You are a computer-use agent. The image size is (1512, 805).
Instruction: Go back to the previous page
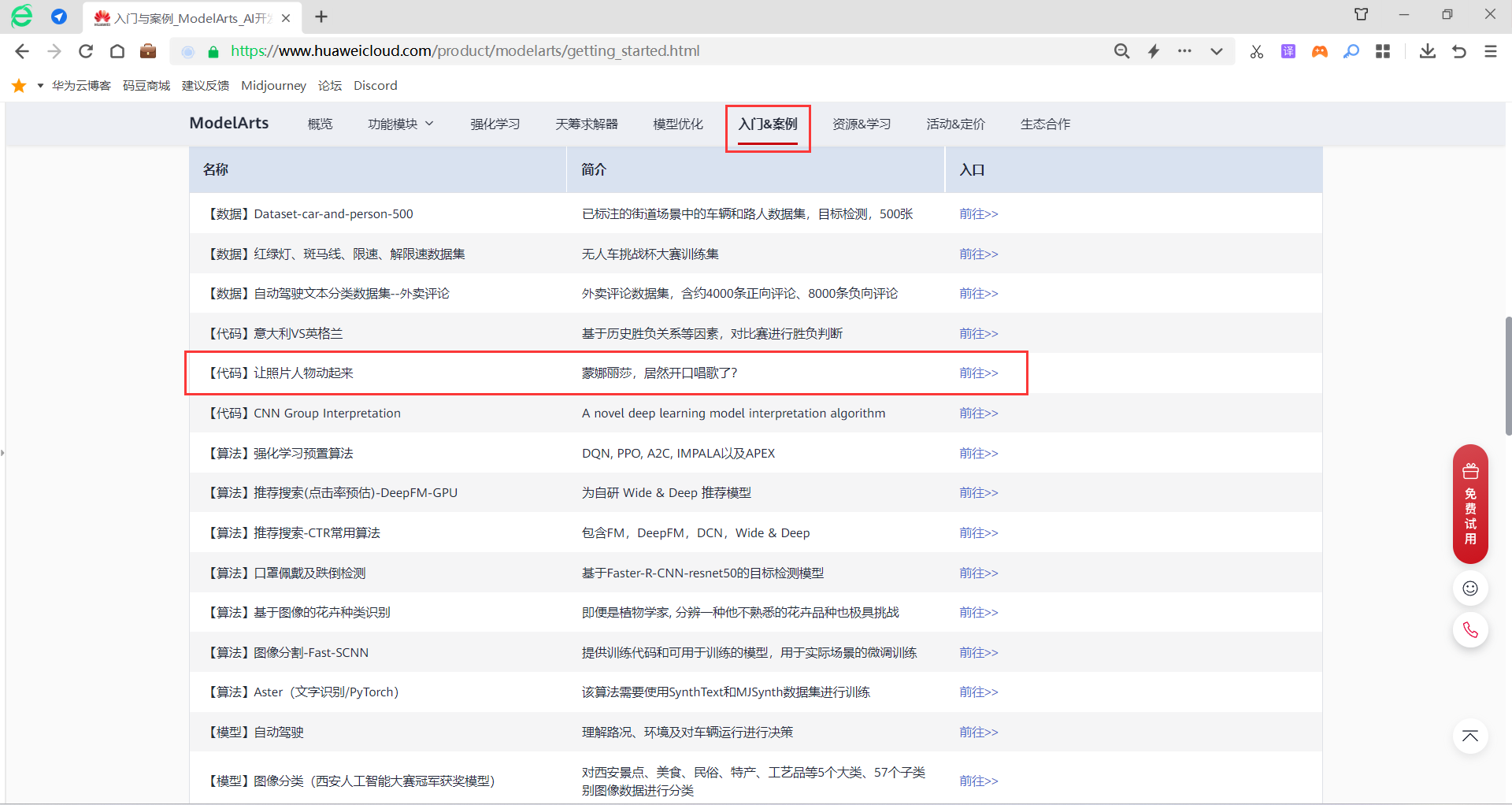[22, 51]
